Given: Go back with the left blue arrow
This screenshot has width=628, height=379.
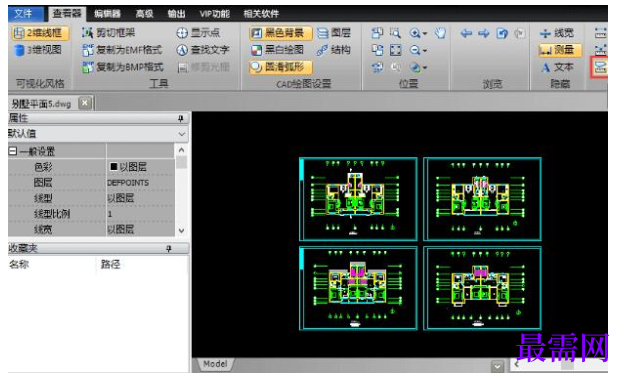Looking at the screenshot, I should pos(466,33).
